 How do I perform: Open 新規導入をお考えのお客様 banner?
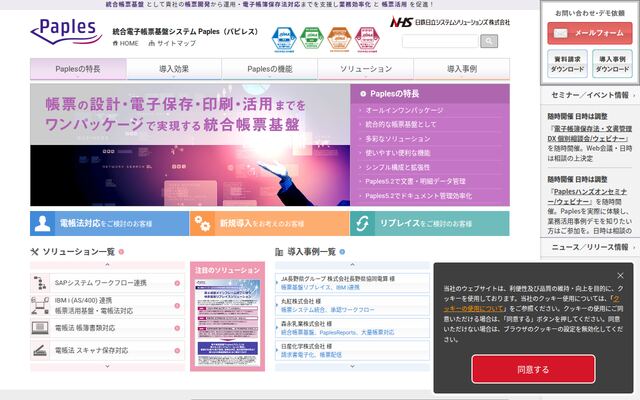[269, 223]
